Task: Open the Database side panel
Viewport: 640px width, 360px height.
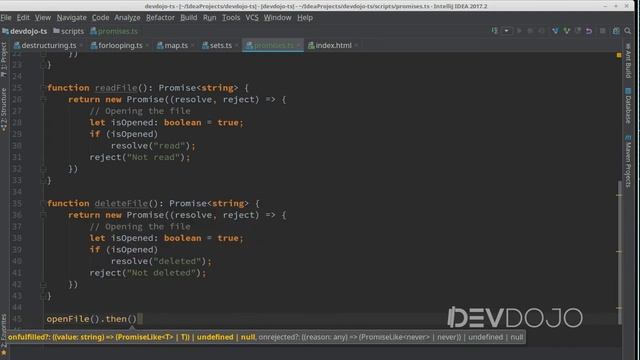Action: 628,105
